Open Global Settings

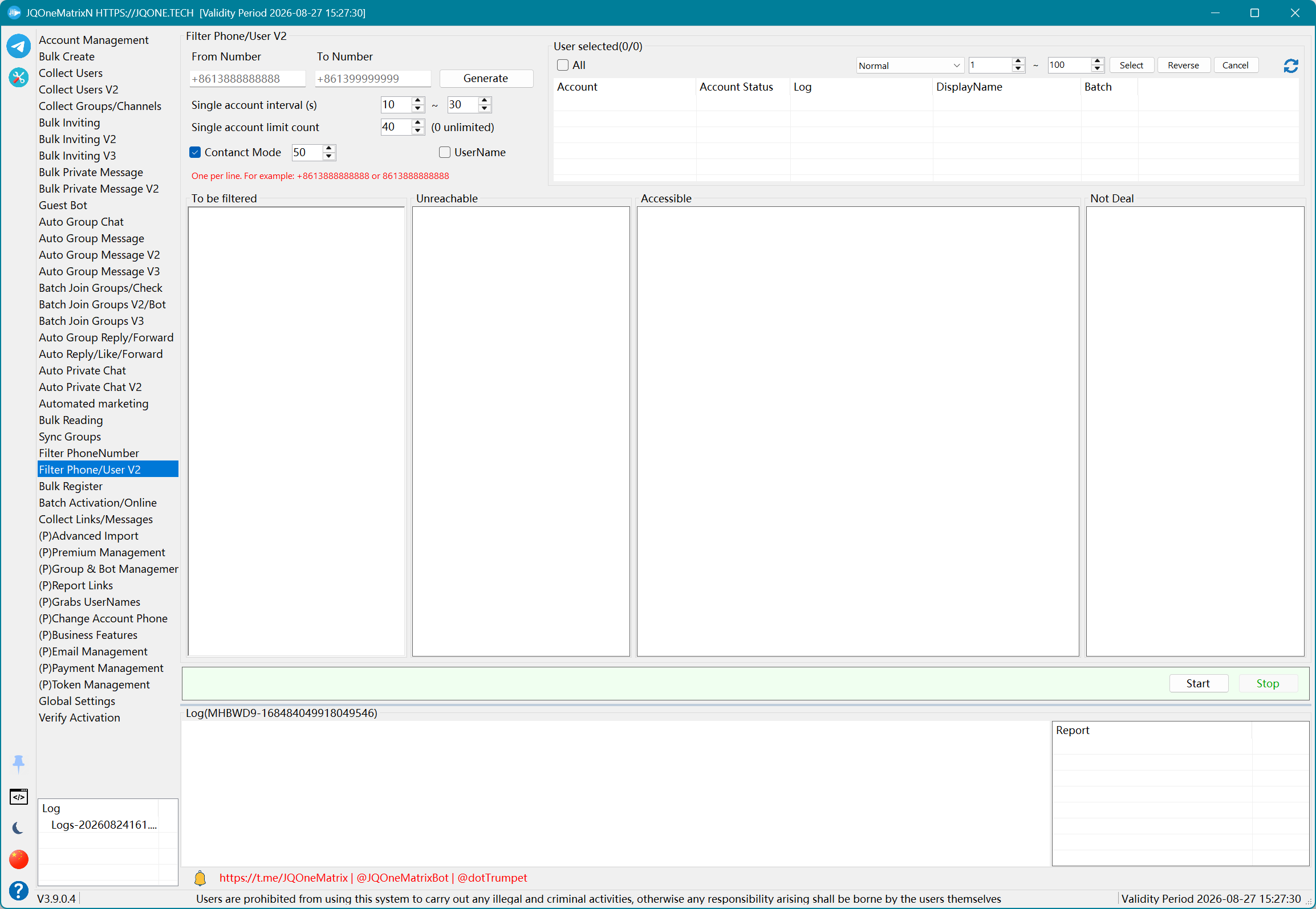tap(77, 701)
